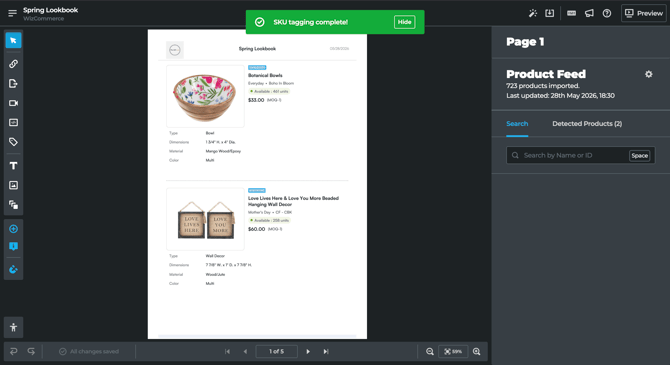Redo the last change
This screenshot has height=365, width=670.
[x=31, y=351]
